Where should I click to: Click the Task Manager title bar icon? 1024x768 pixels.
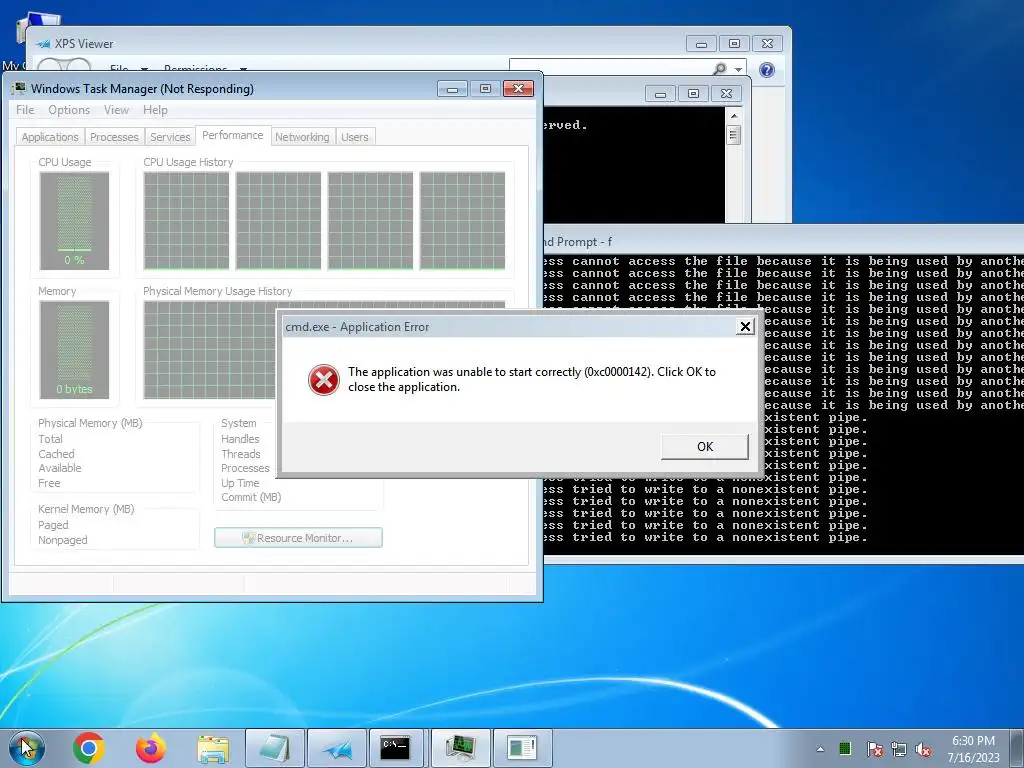(x=19, y=88)
